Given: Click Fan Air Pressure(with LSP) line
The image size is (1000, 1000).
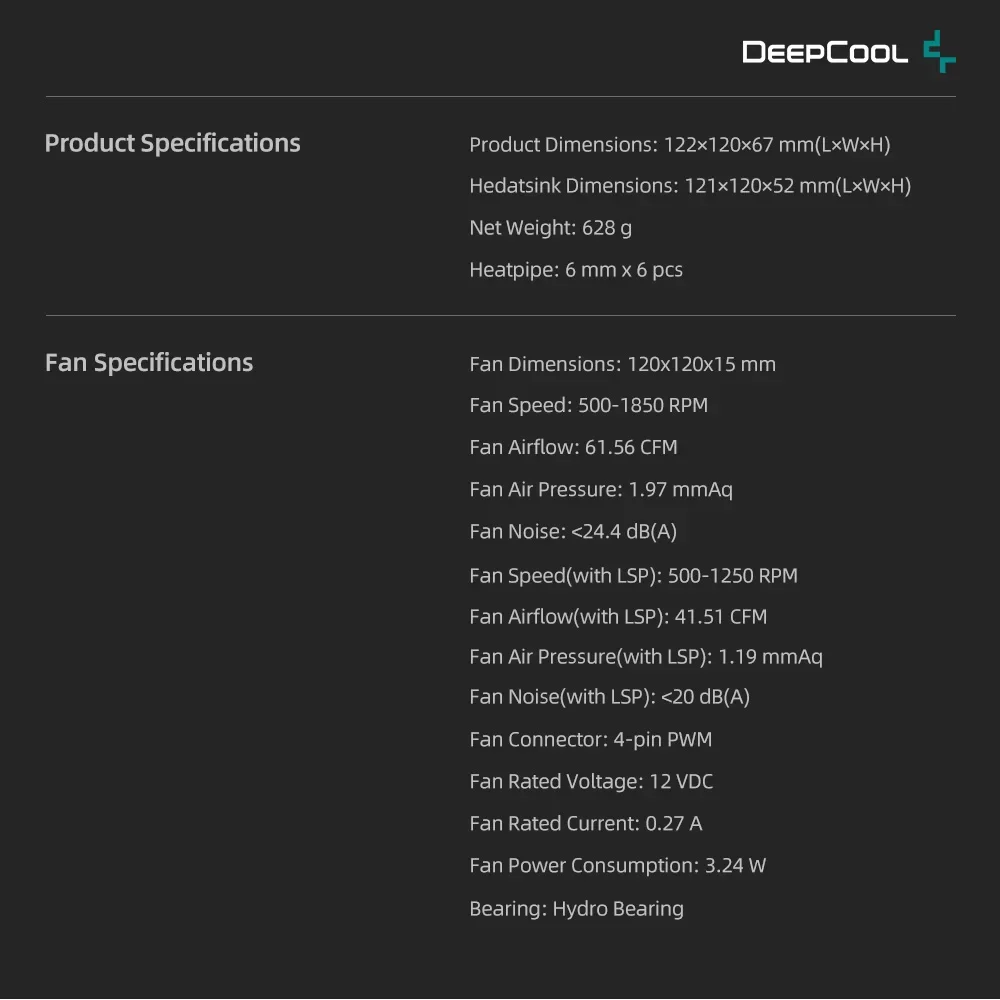Looking at the screenshot, I should pyautogui.click(x=645, y=657).
